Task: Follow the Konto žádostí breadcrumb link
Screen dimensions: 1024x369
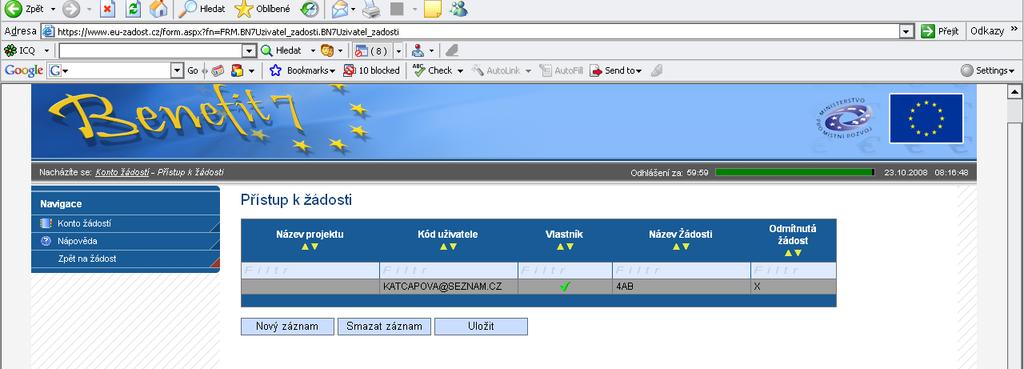Action: point(122,172)
